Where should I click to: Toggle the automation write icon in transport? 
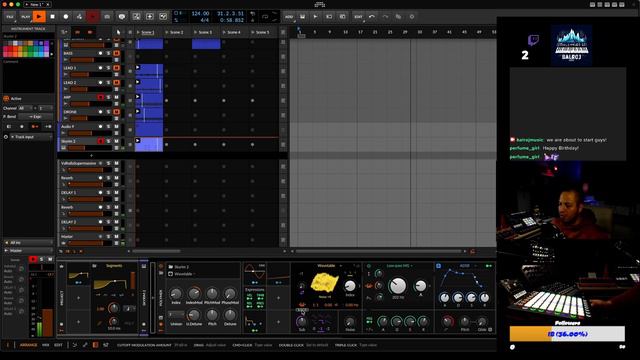click(79, 17)
